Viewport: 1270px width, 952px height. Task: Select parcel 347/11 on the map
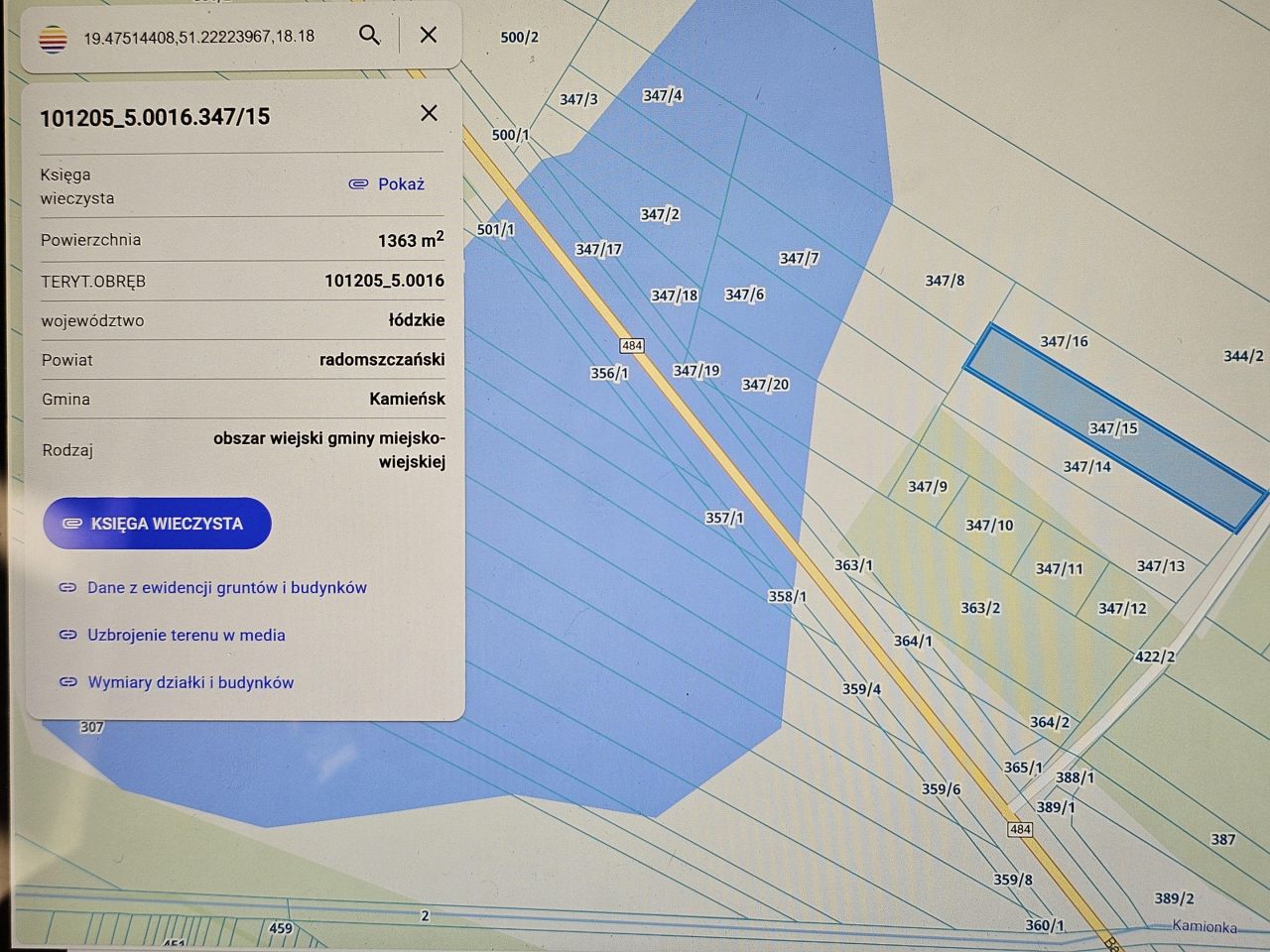[x=1059, y=568]
